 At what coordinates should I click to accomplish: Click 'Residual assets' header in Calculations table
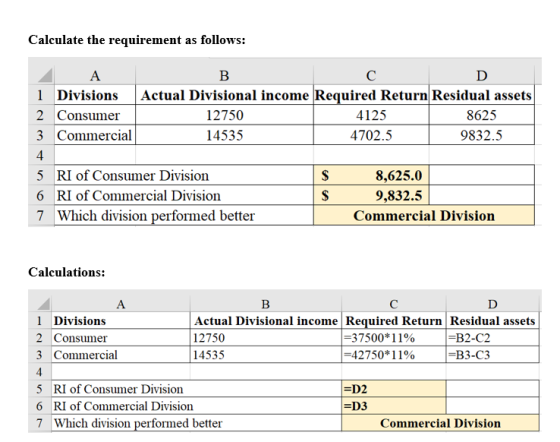point(492,321)
